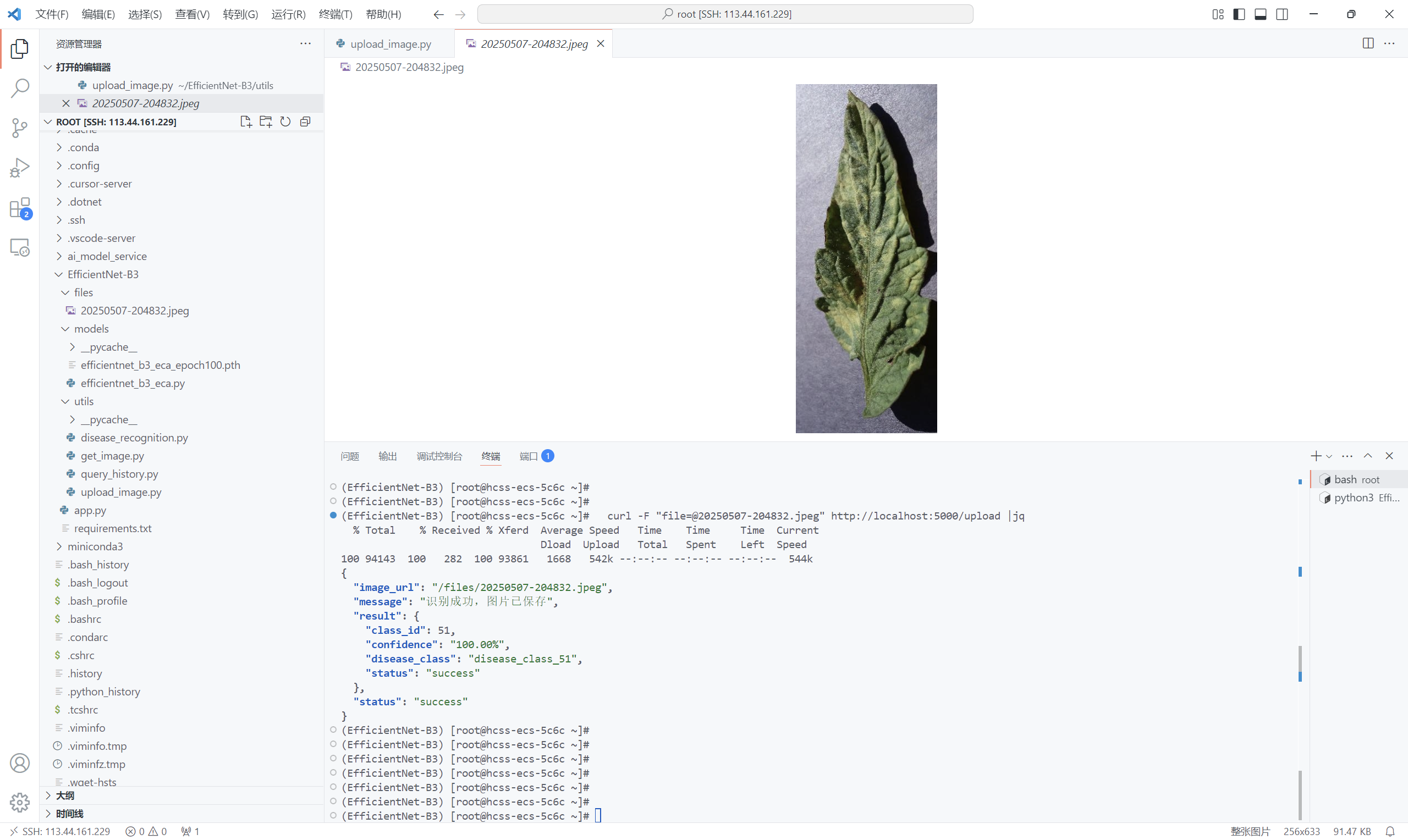Switch to the 问题 panel tab
Screen dimensions: 1408x840
(x=349, y=456)
